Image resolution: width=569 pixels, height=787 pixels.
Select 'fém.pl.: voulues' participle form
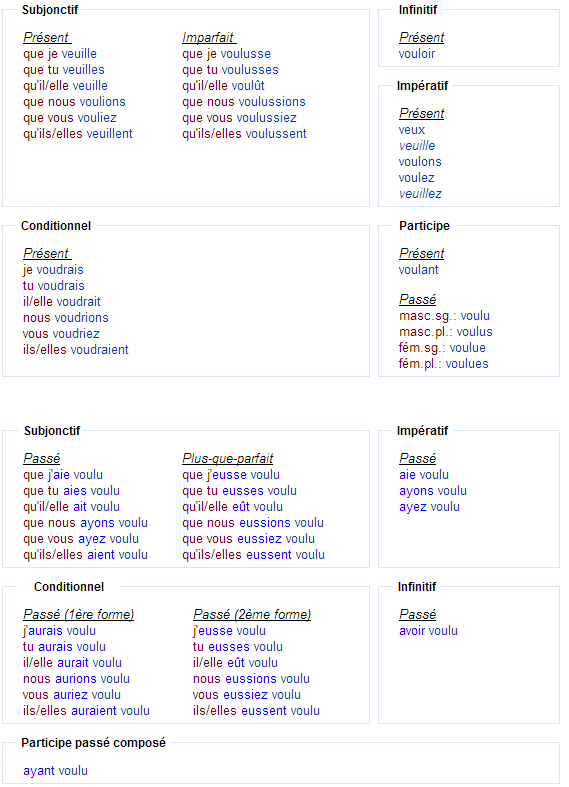click(x=444, y=364)
